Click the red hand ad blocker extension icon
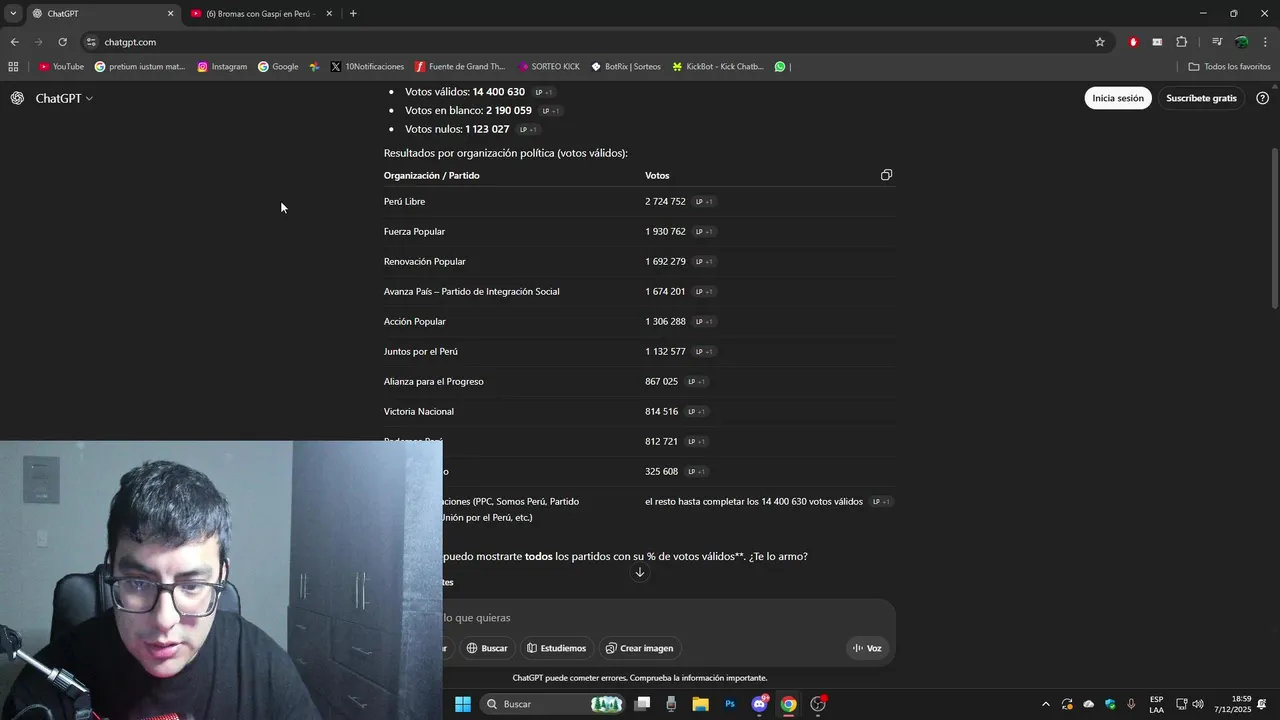This screenshot has width=1280, height=720. 1133,42
